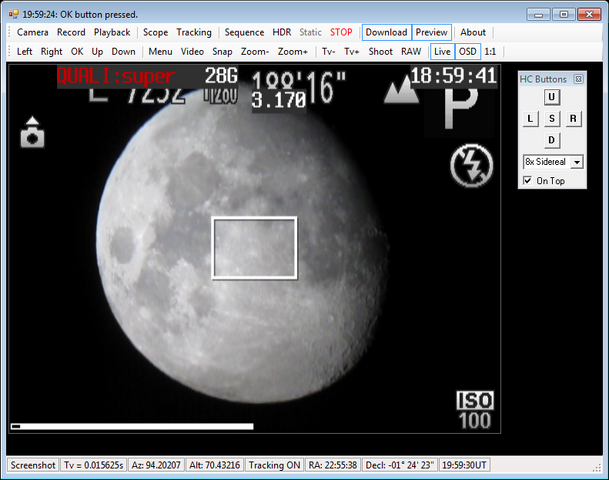The width and height of the screenshot is (609, 480).
Task: Click the Video toolbar button
Action: tap(192, 52)
